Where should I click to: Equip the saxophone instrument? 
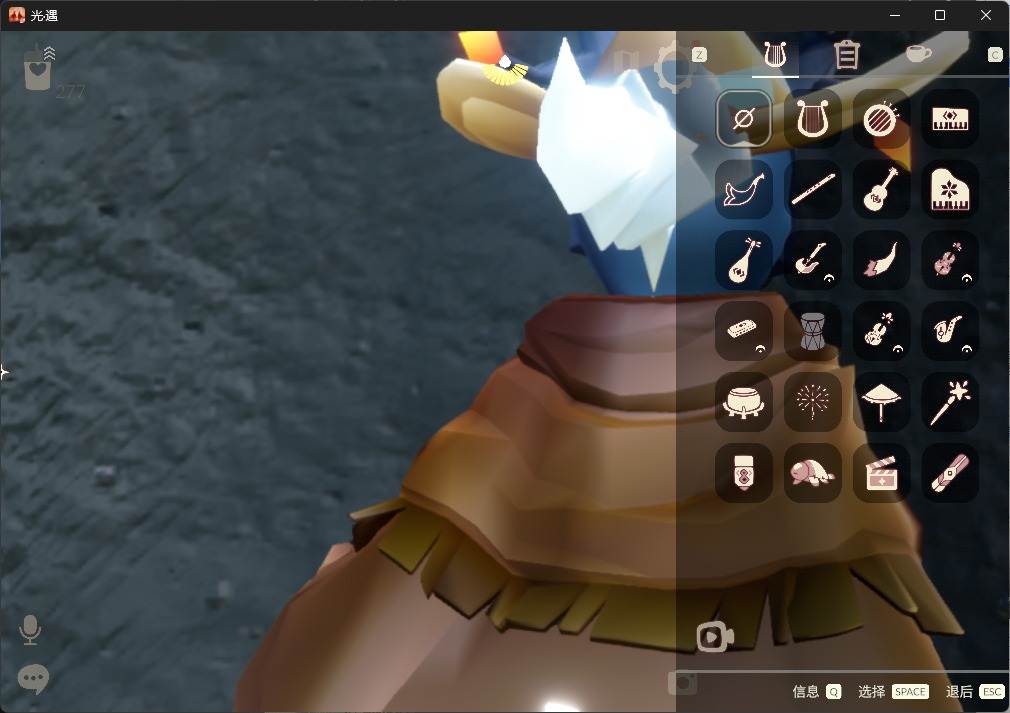point(950,331)
